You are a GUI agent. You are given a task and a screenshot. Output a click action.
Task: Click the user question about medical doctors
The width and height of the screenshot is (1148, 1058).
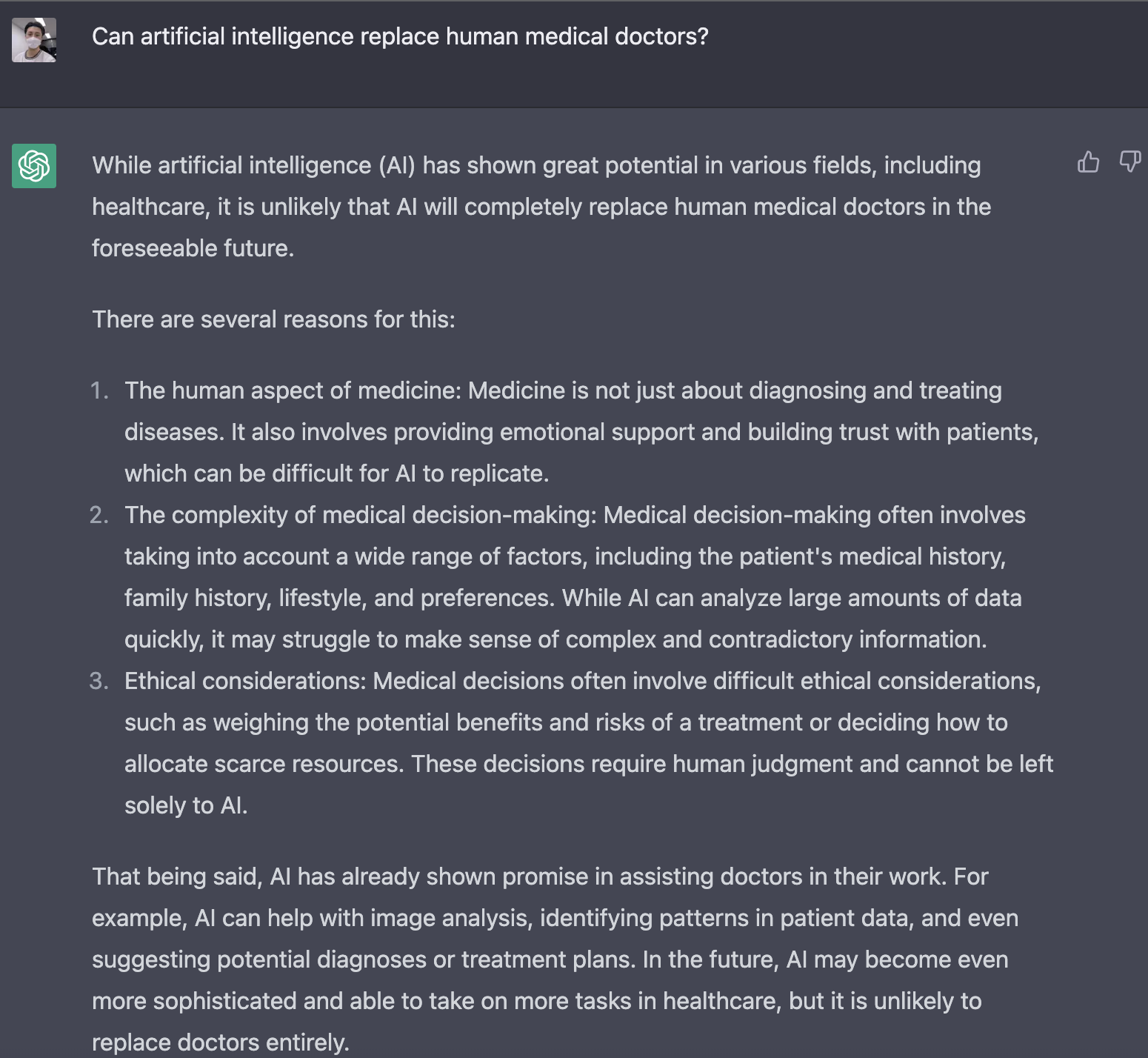pos(400,36)
